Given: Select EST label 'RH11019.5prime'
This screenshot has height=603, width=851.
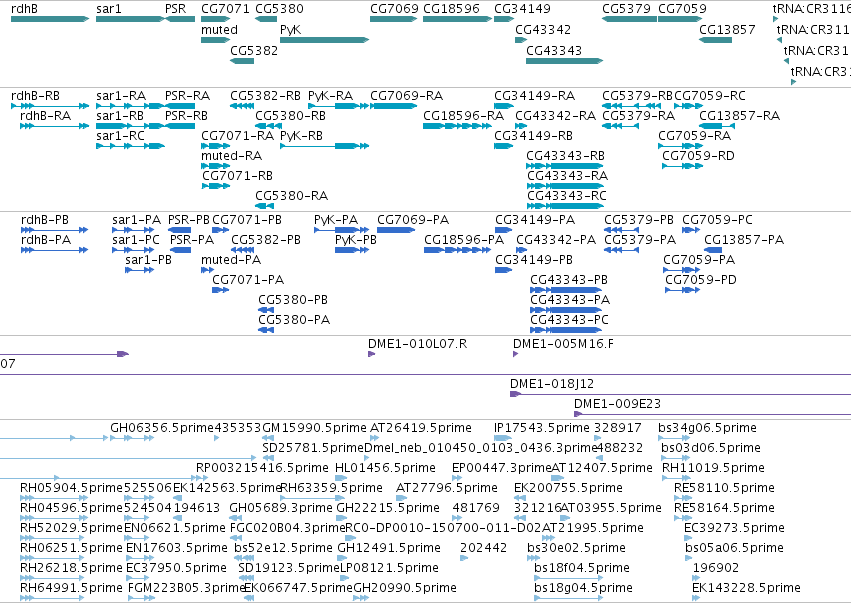Looking at the screenshot, I should 713,468.
